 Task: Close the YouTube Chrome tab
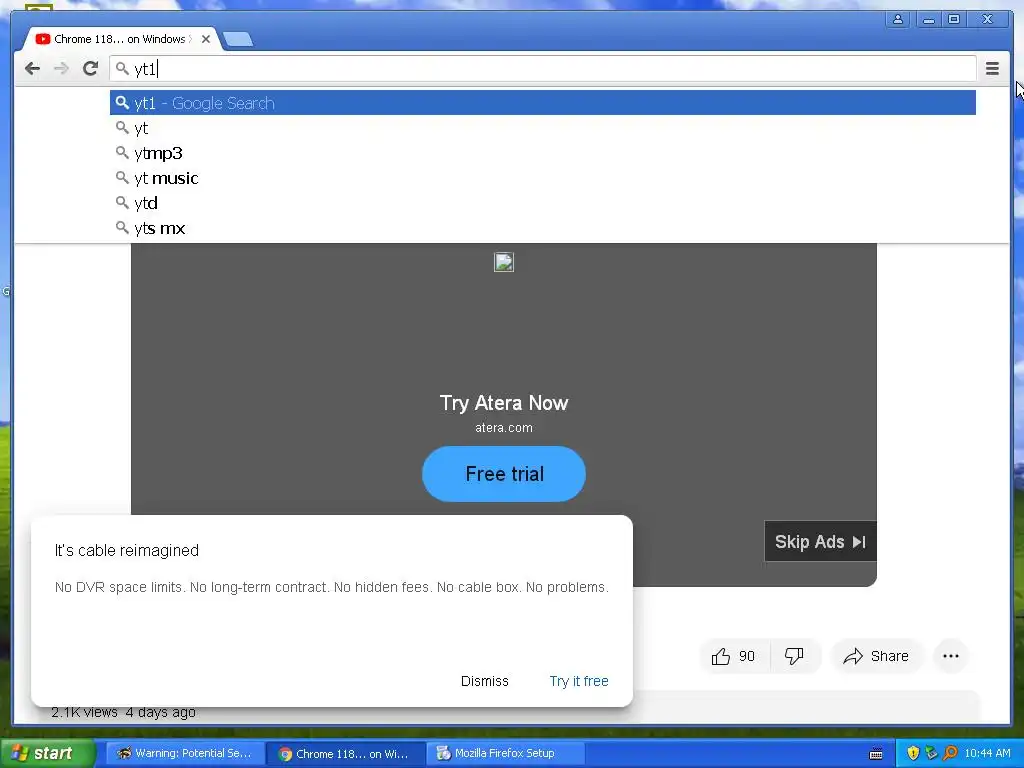[x=206, y=39]
